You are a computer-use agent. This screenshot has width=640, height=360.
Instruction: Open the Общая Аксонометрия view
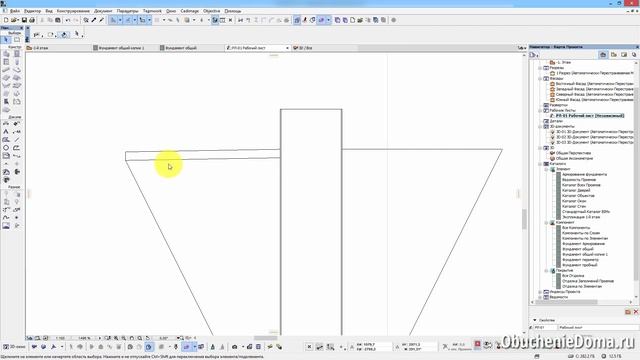[x=574, y=158]
